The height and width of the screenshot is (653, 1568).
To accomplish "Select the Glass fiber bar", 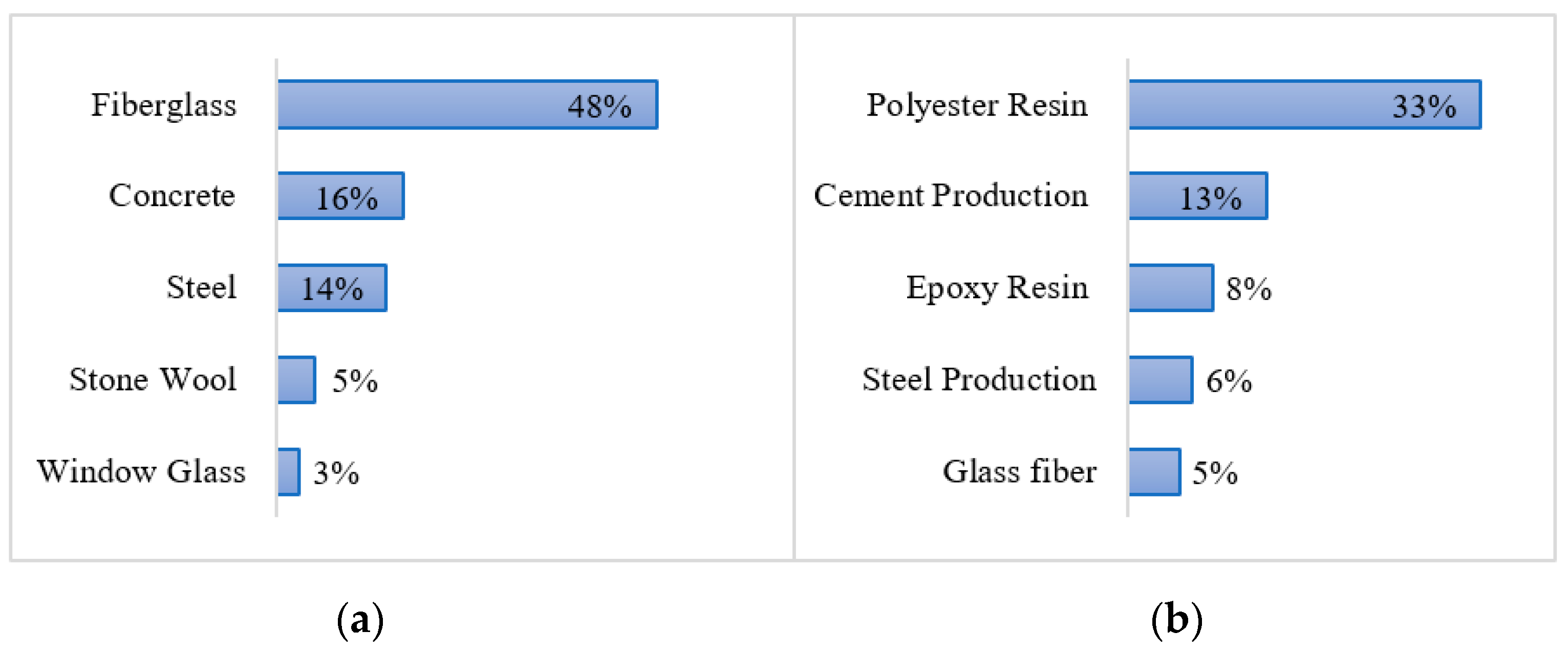I will [x=1155, y=472].
